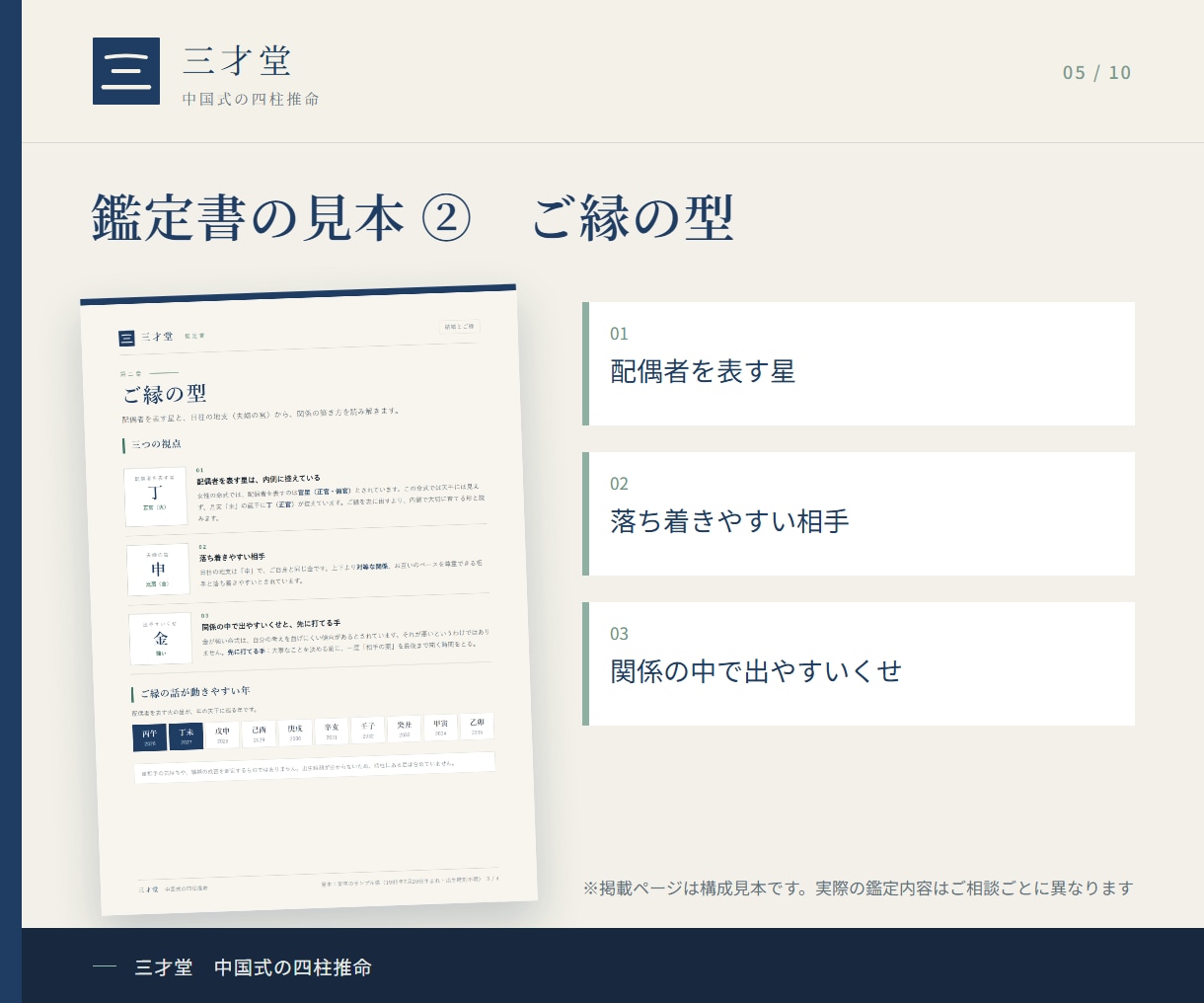Select the 戊申 year chip
This screenshot has width=1204, height=1003.
[222, 734]
